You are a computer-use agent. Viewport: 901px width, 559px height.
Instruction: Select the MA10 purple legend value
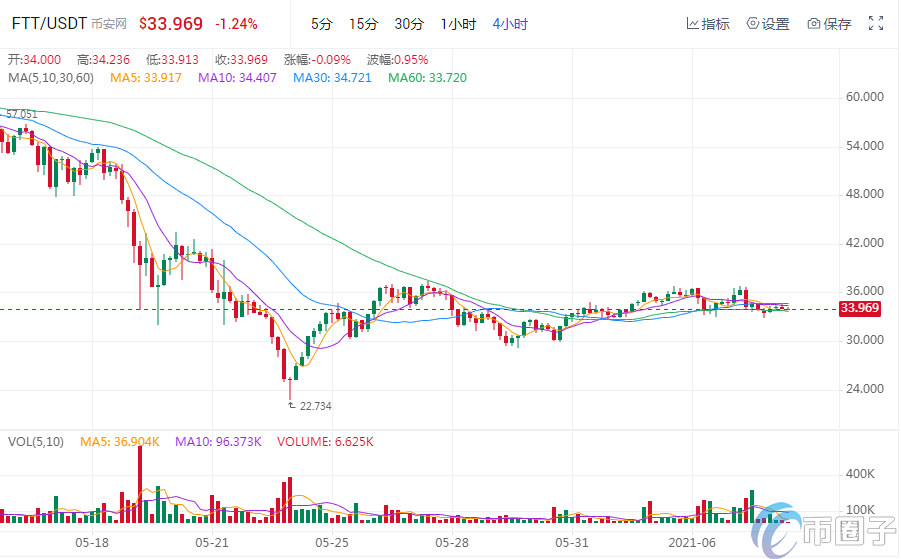[242, 77]
